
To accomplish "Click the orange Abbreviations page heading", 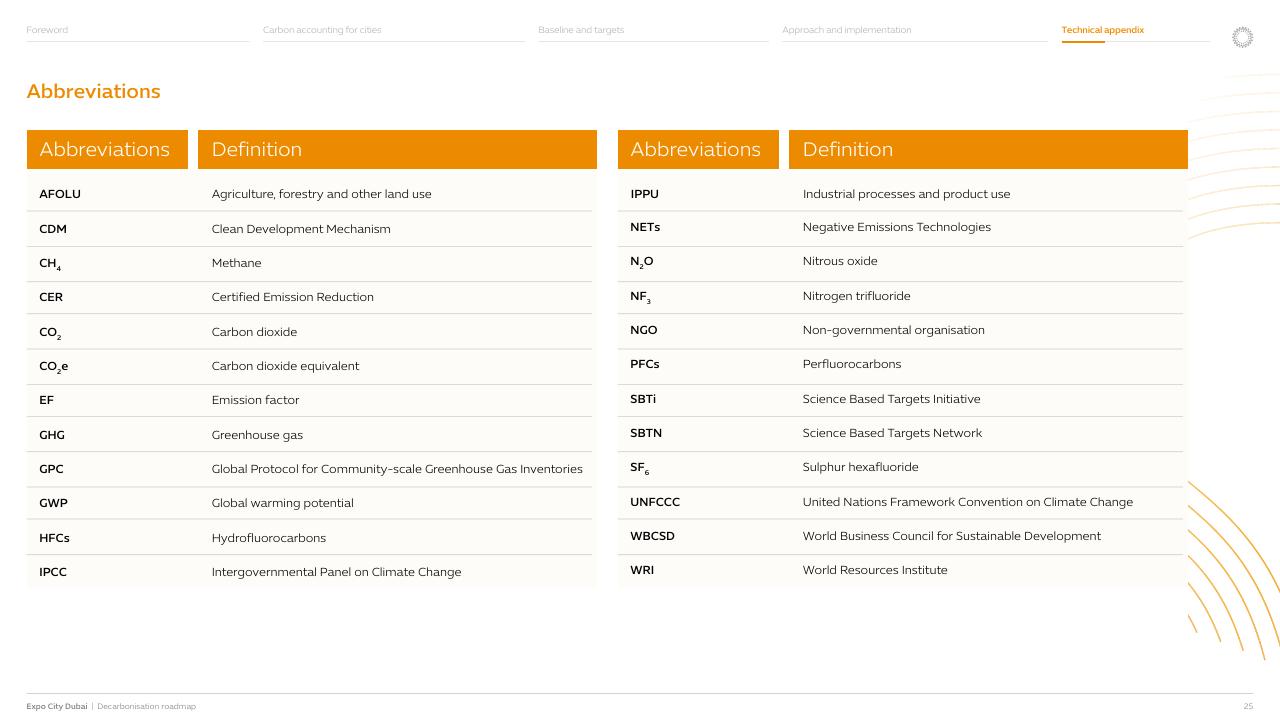I will click(93, 91).
